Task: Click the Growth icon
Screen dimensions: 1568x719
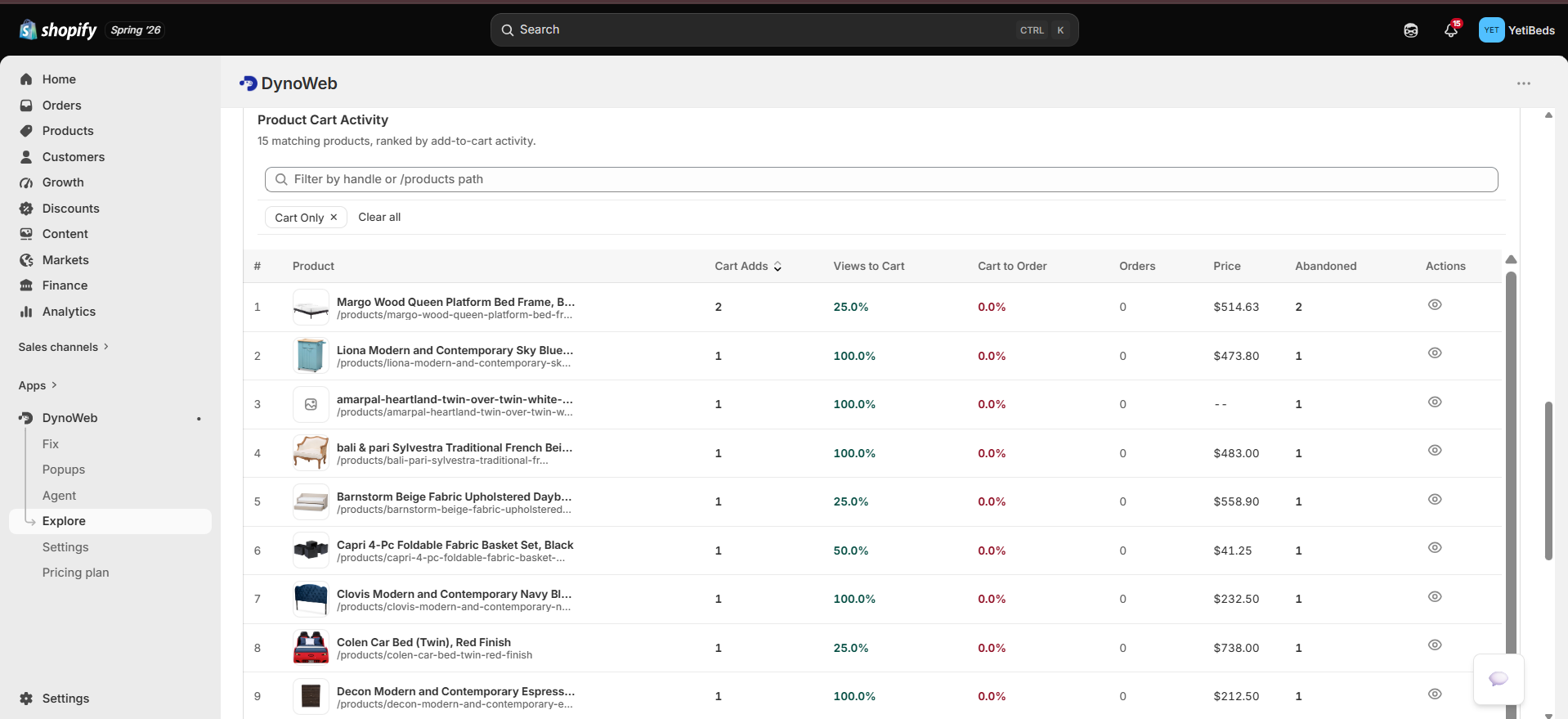Action: point(26,182)
